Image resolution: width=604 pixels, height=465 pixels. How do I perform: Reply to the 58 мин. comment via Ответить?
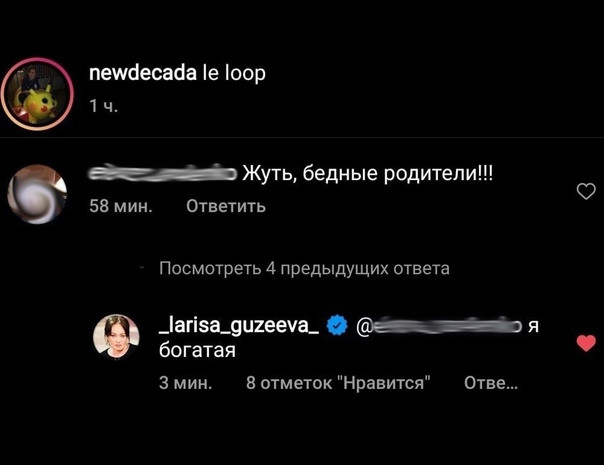pyautogui.click(x=226, y=206)
